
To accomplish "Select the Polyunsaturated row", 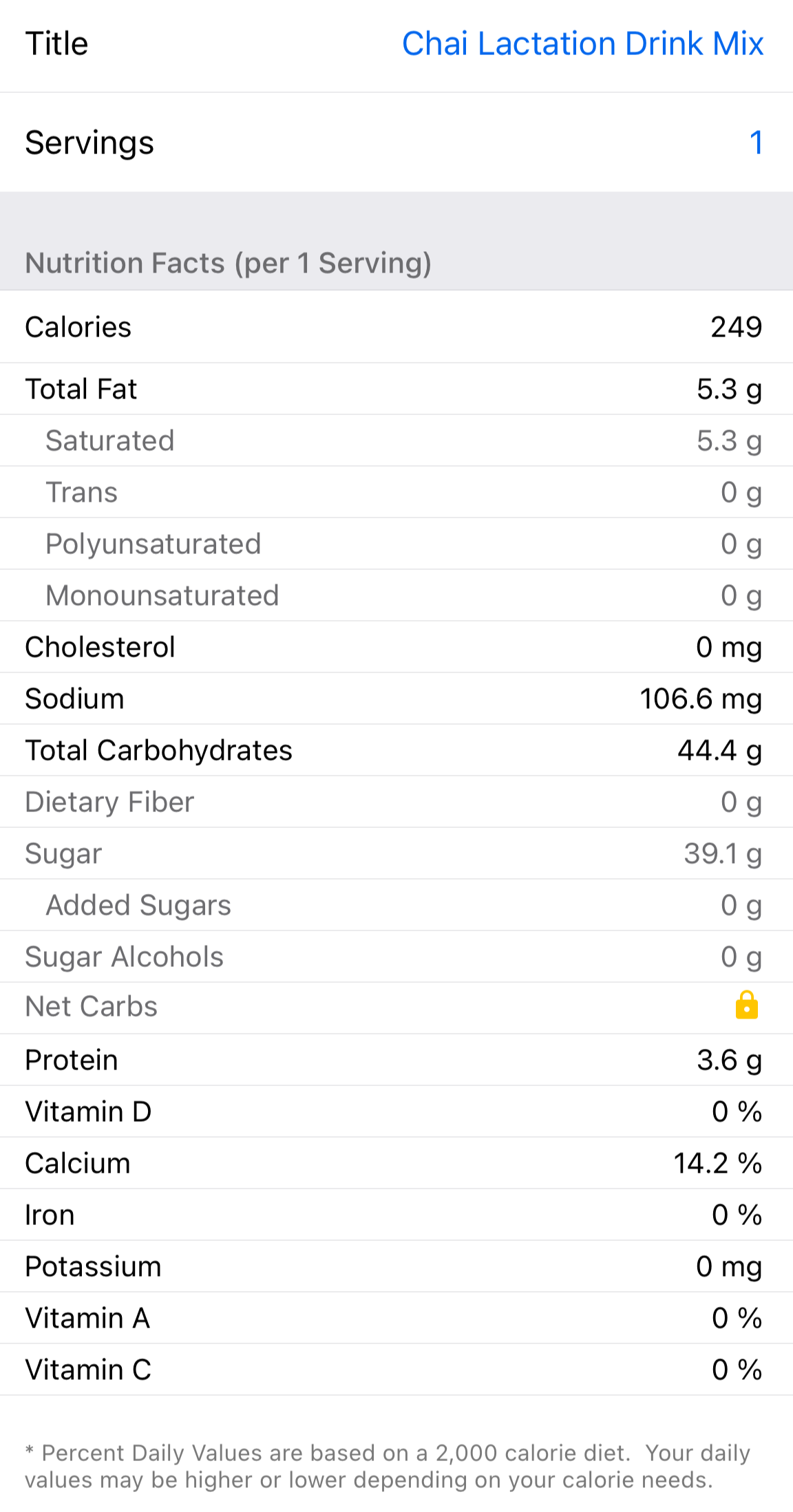I will click(396, 544).
